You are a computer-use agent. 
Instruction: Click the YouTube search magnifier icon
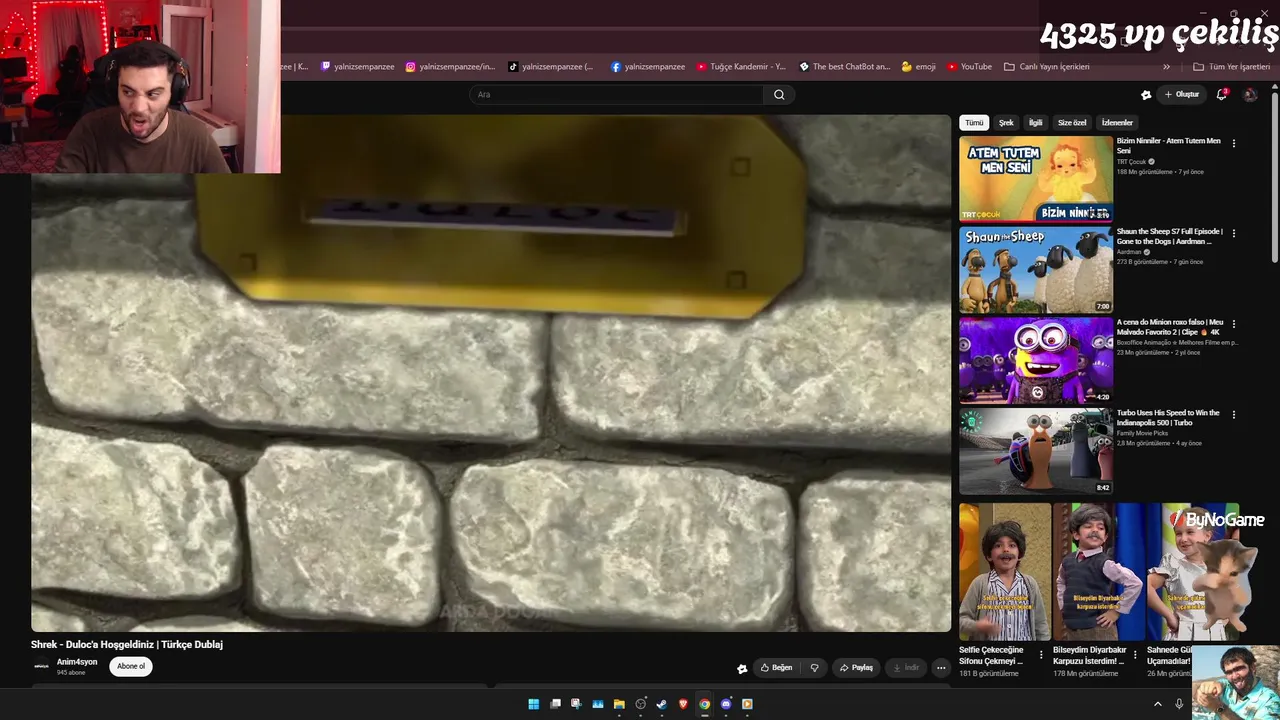[x=779, y=95]
